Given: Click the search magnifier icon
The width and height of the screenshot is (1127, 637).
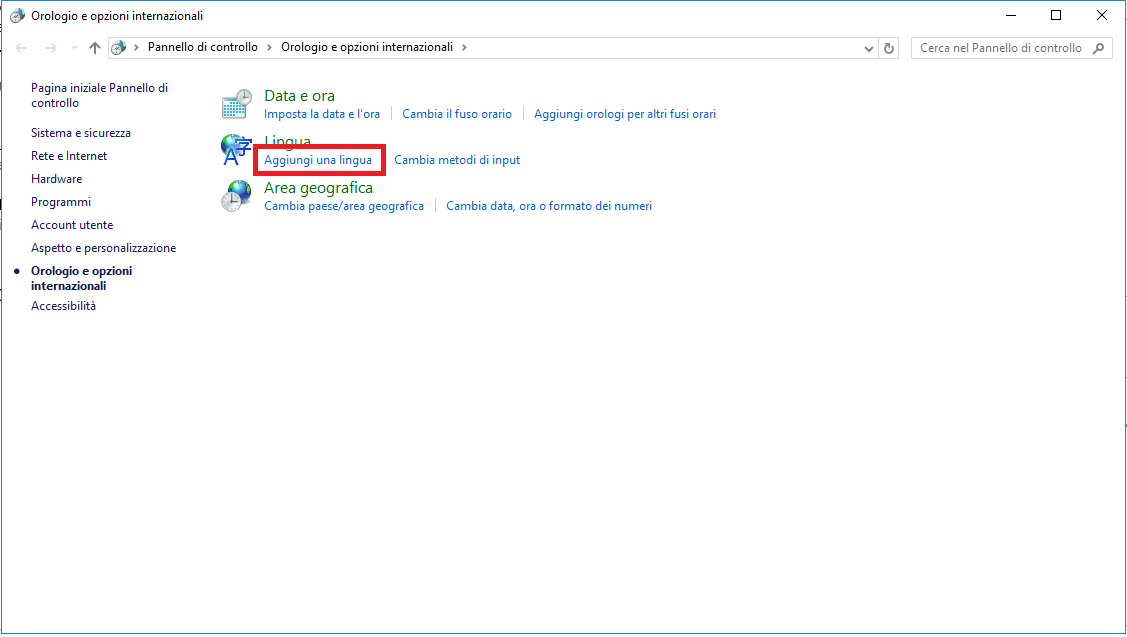Looking at the screenshot, I should (1098, 48).
